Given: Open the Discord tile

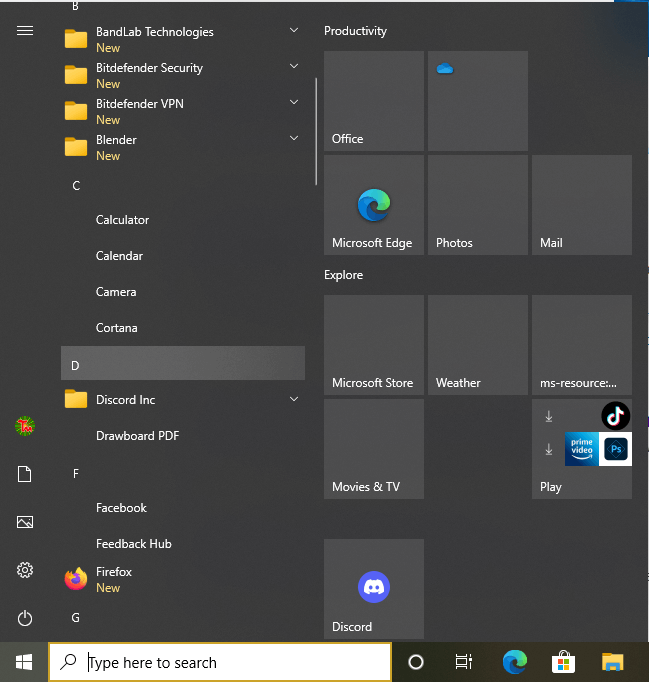Looking at the screenshot, I should click(x=374, y=589).
